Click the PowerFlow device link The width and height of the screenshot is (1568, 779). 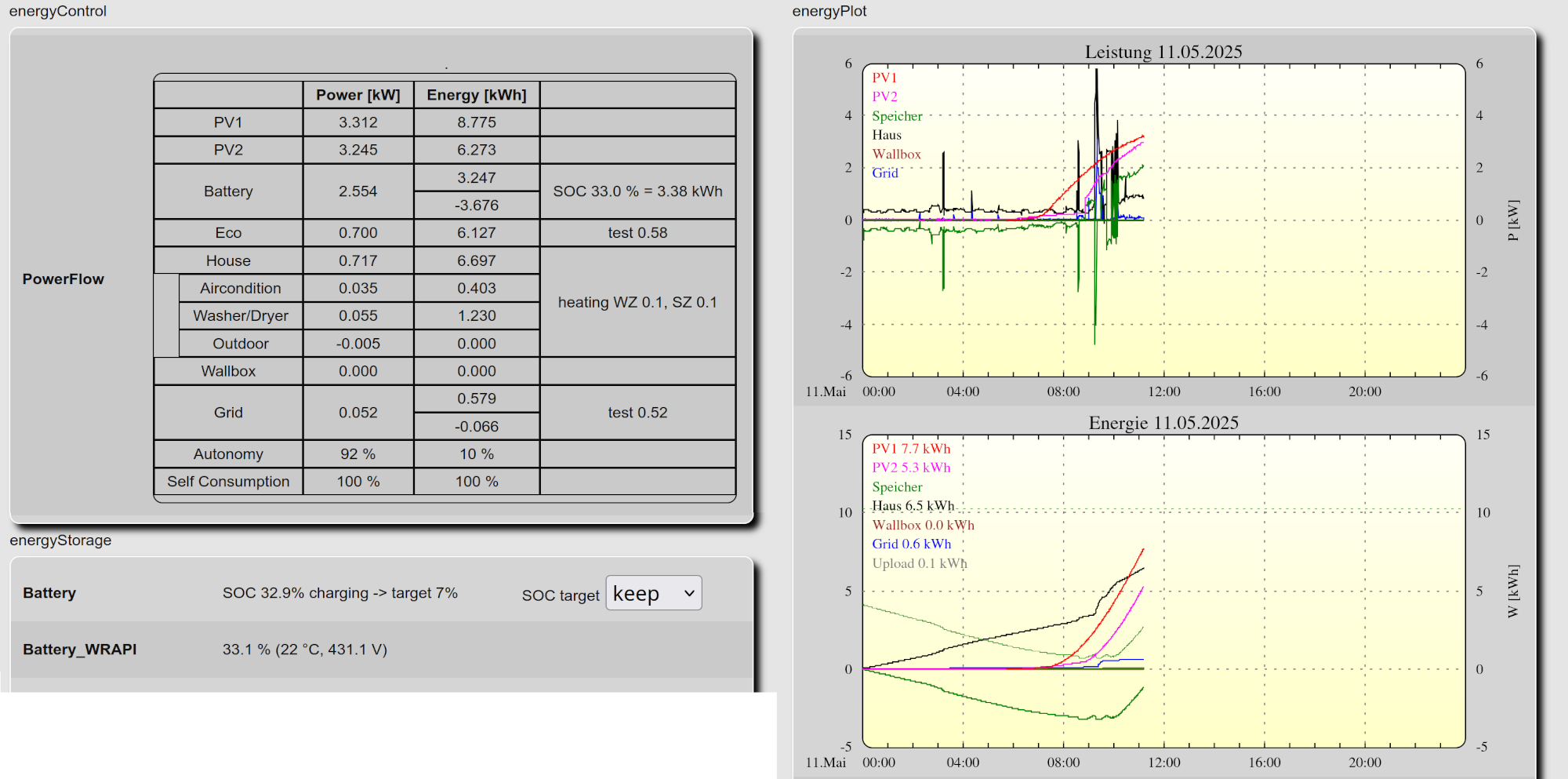pos(63,279)
